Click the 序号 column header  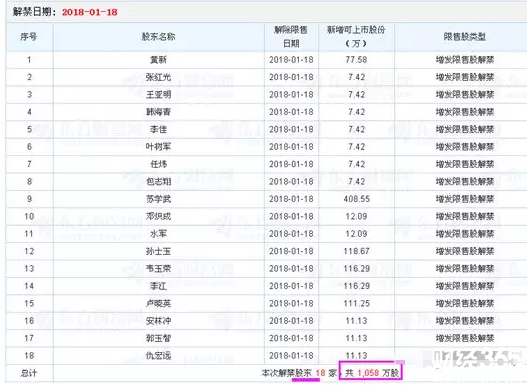[x=29, y=37]
